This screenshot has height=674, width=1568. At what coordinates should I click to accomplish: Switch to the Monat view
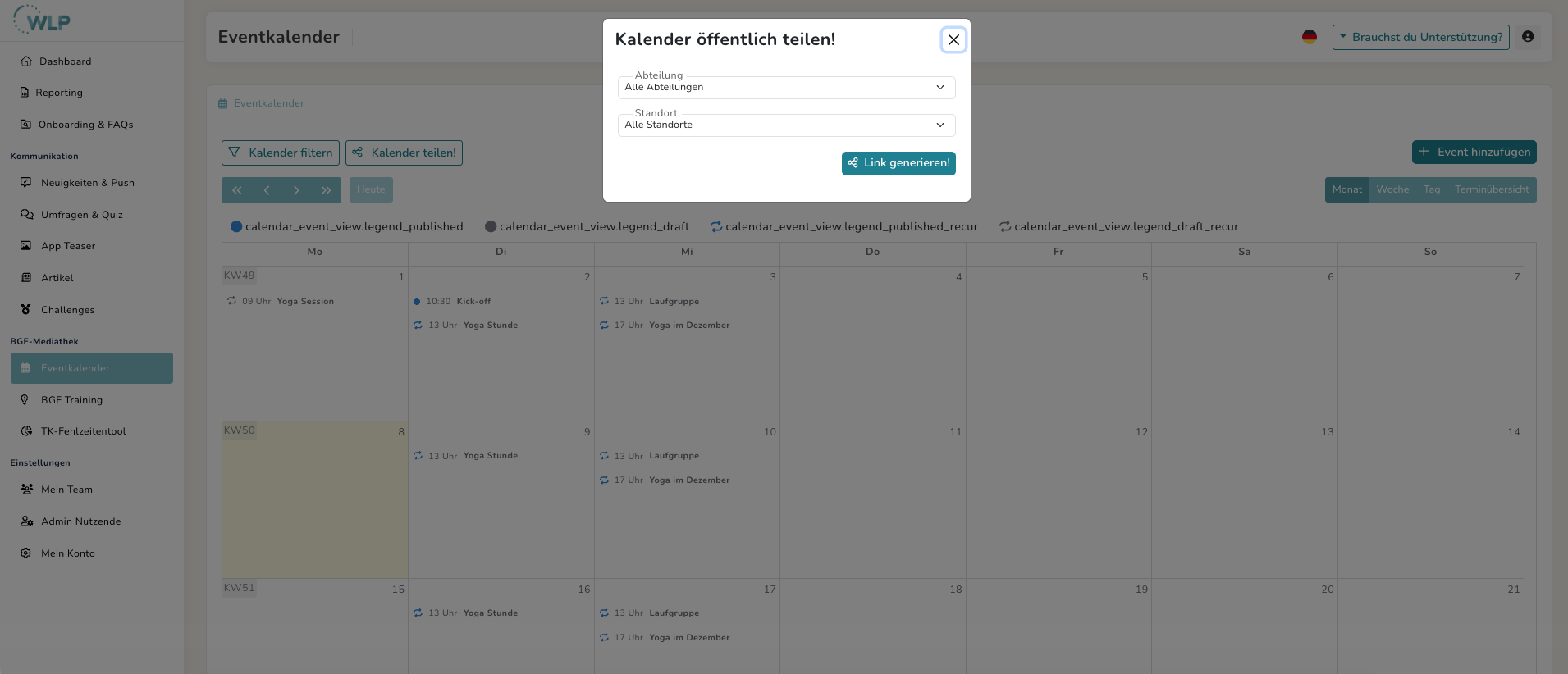pos(1347,190)
